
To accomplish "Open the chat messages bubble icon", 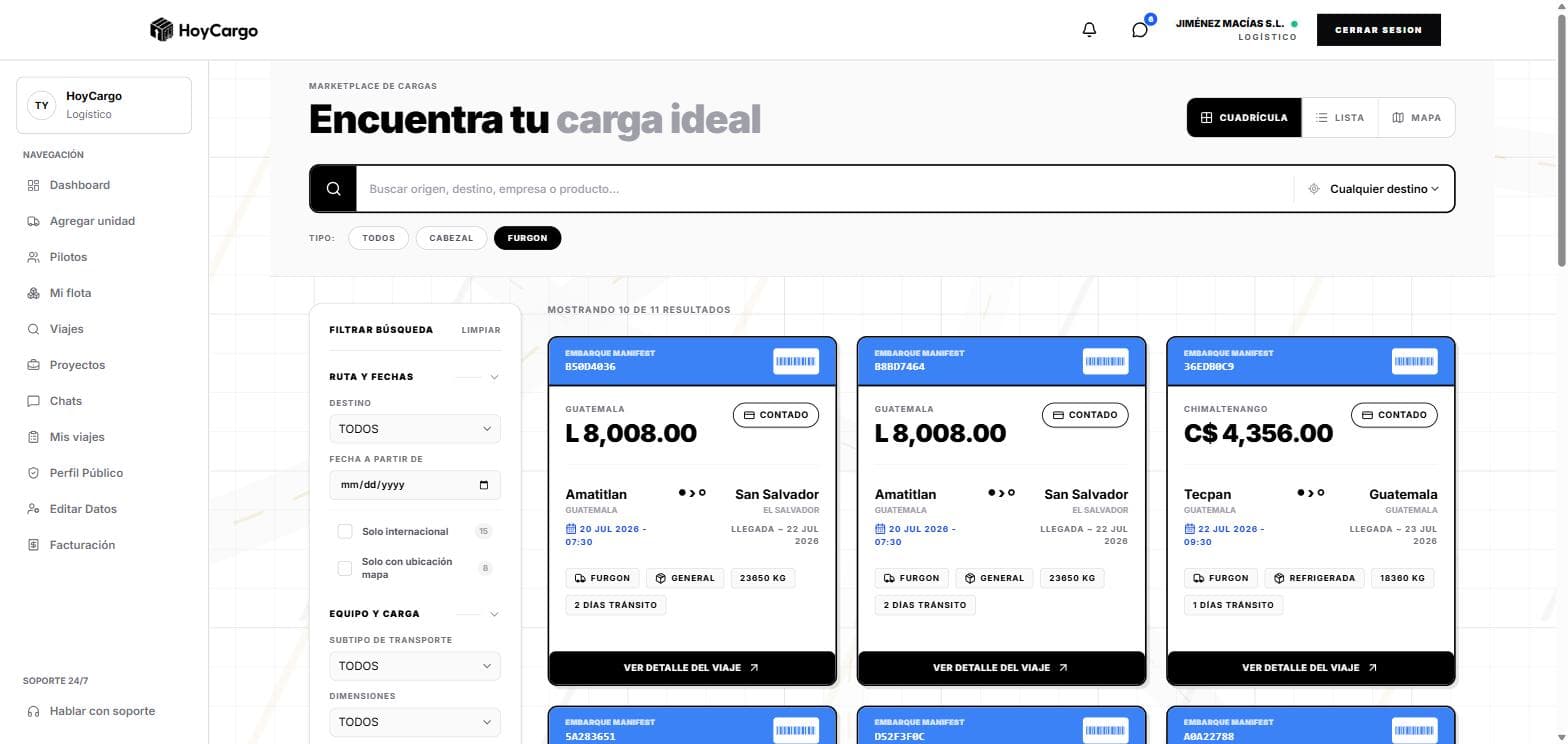I will pyautogui.click(x=1139, y=30).
